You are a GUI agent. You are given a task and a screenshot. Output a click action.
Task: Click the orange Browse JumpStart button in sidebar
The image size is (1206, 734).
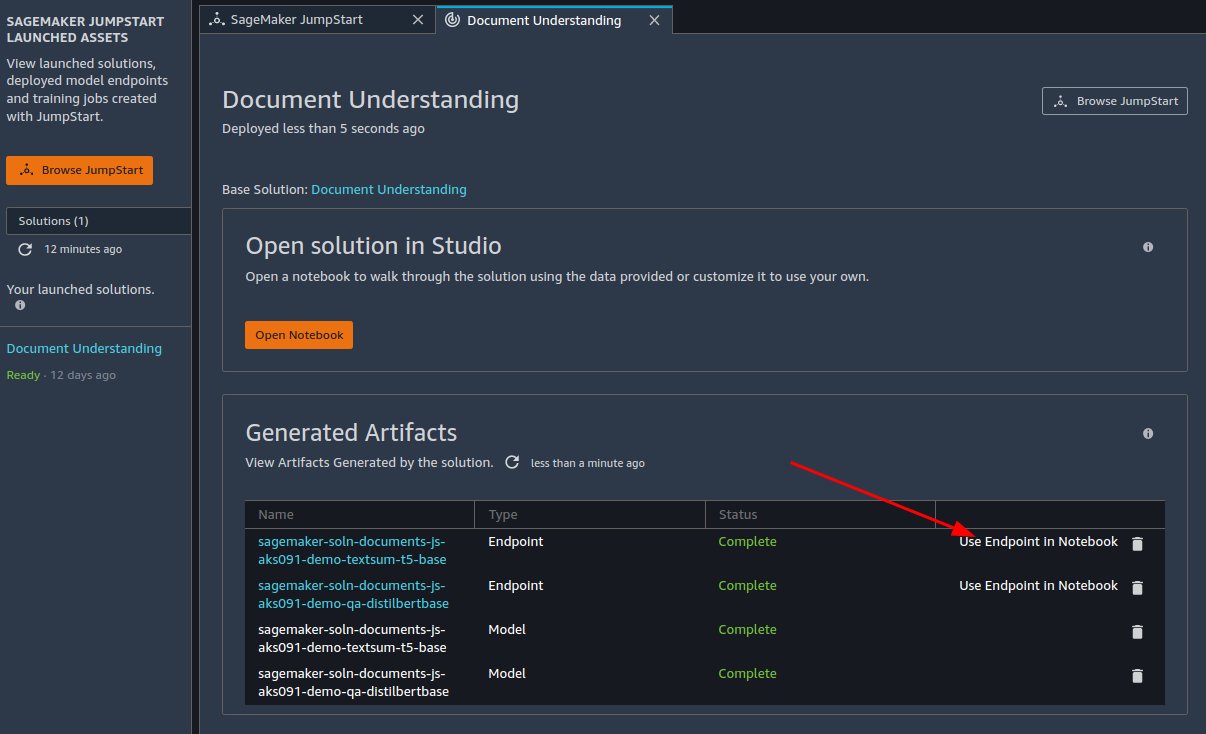pyautogui.click(x=79, y=170)
